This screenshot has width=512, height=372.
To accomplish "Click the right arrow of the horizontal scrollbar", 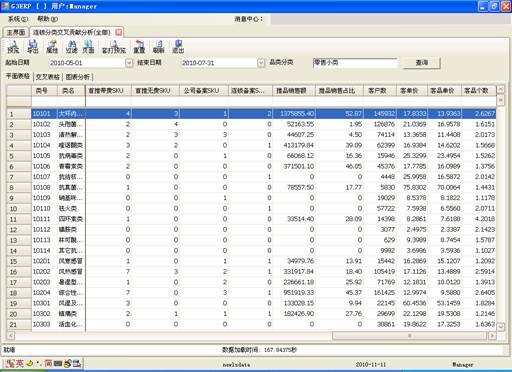I will click(492, 336).
